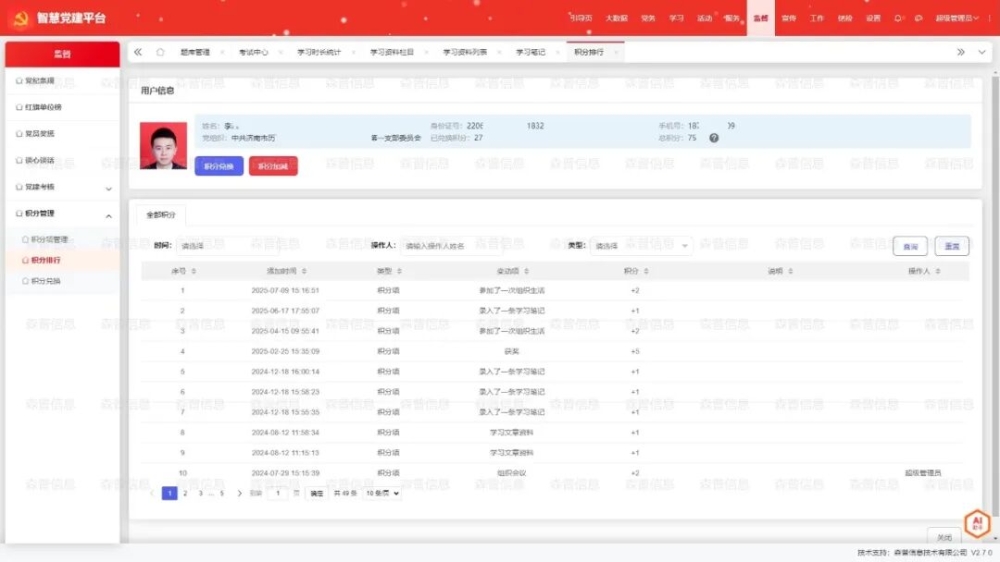Click the red 积分加减 button
The width and height of the screenshot is (1000, 562).
(273, 166)
